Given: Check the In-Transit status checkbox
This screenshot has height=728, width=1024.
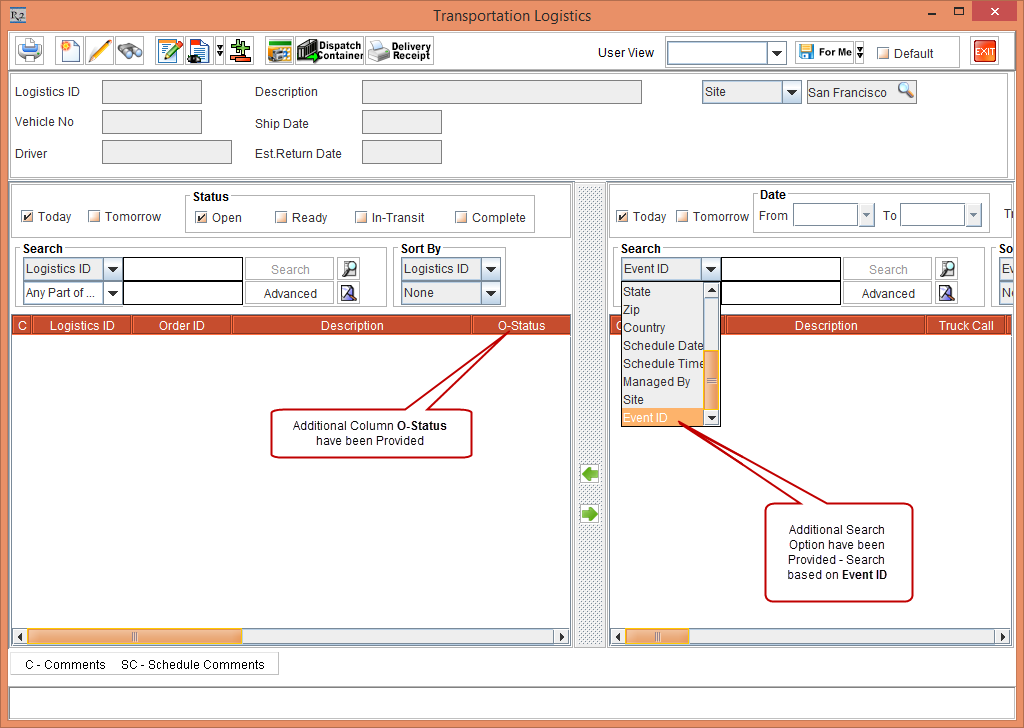Looking at the screenshot, I should point(360,217).
